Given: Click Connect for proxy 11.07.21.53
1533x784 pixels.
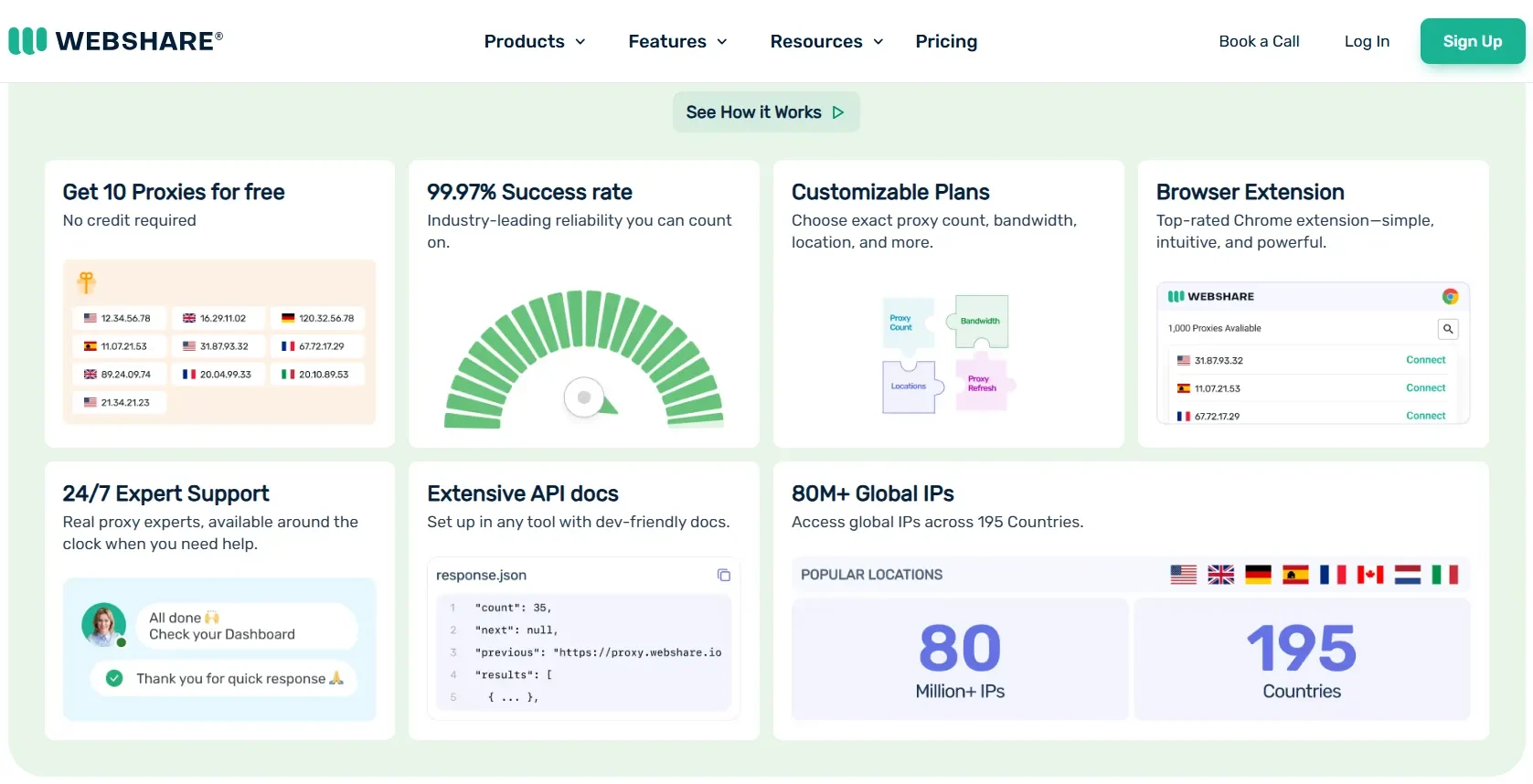Looking at the screenshot, I should (x=1425, y=388).
